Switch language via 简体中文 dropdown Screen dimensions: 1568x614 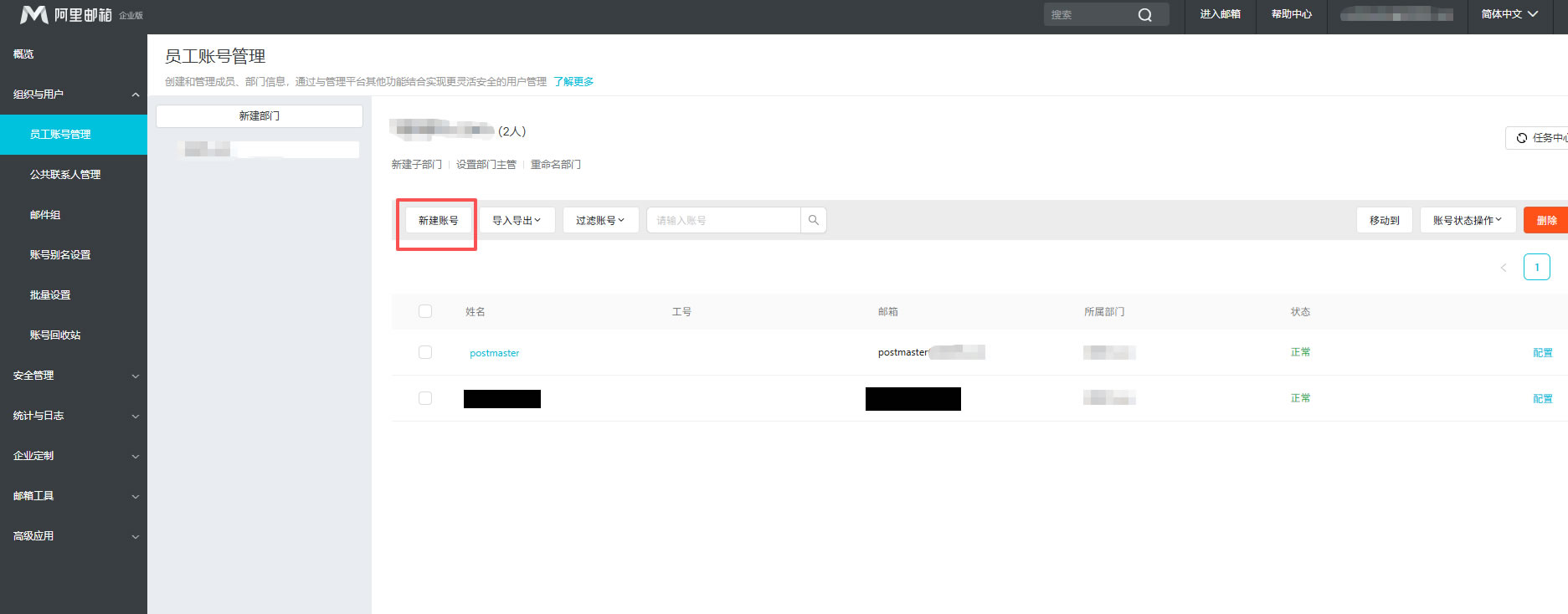(x=1509, y=14)
